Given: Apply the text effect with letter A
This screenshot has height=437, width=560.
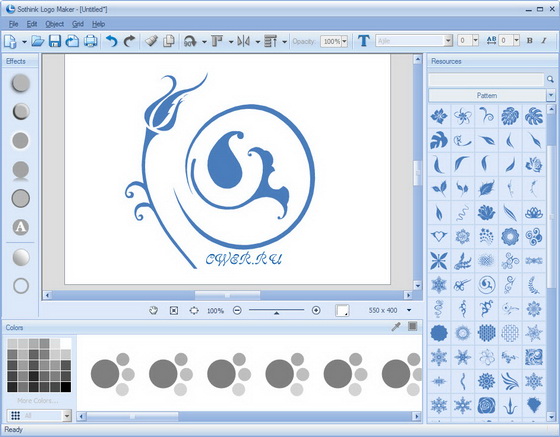Looking at the screenshot, I should coord(21,227).
